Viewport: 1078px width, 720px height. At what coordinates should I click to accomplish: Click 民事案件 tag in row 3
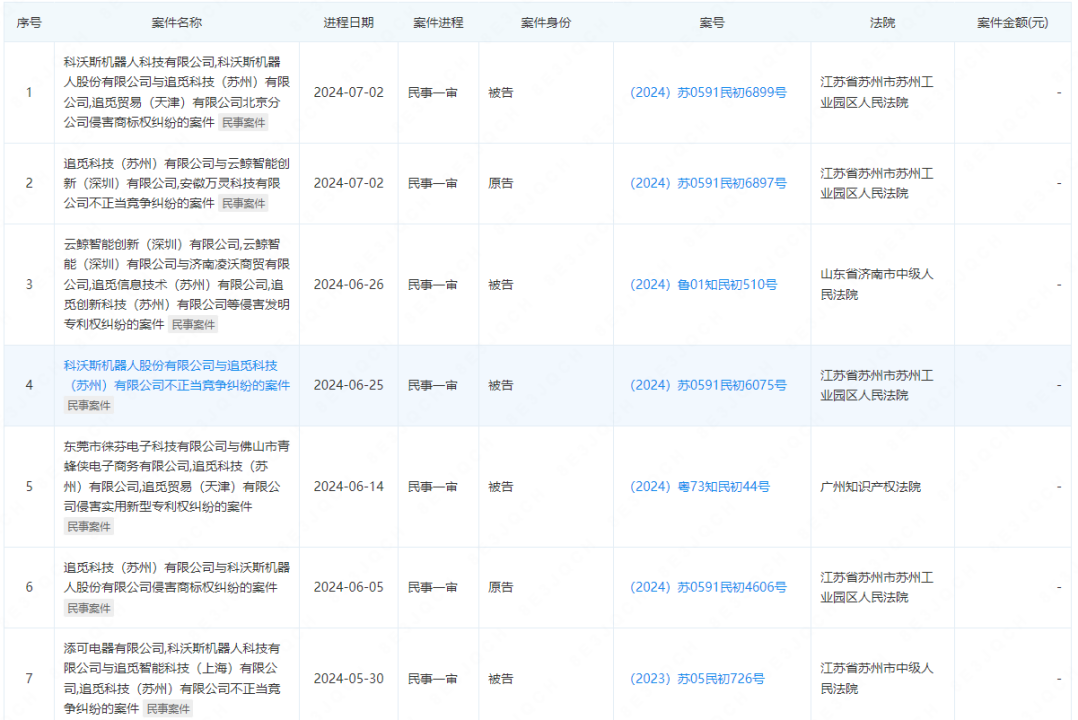[193, 325]
